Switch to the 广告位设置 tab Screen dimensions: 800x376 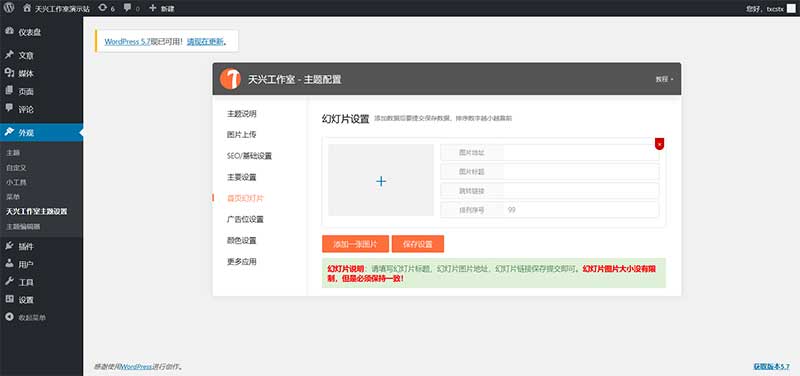pyautogui.click(x=245, y=219)
